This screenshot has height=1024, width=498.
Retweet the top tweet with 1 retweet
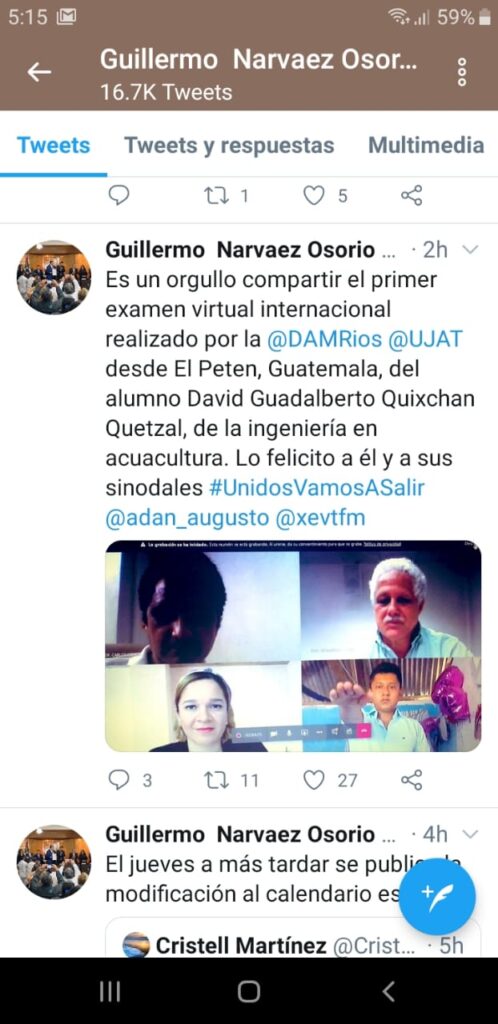(215, 195)
